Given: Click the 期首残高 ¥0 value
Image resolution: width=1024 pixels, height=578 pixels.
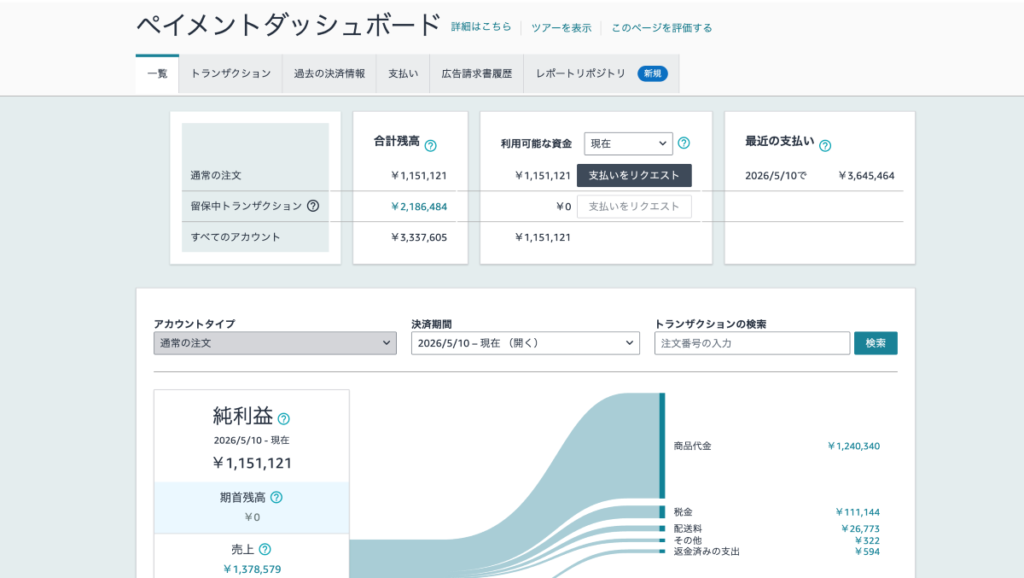Looking at the screenshot, I should click(252, 517).
